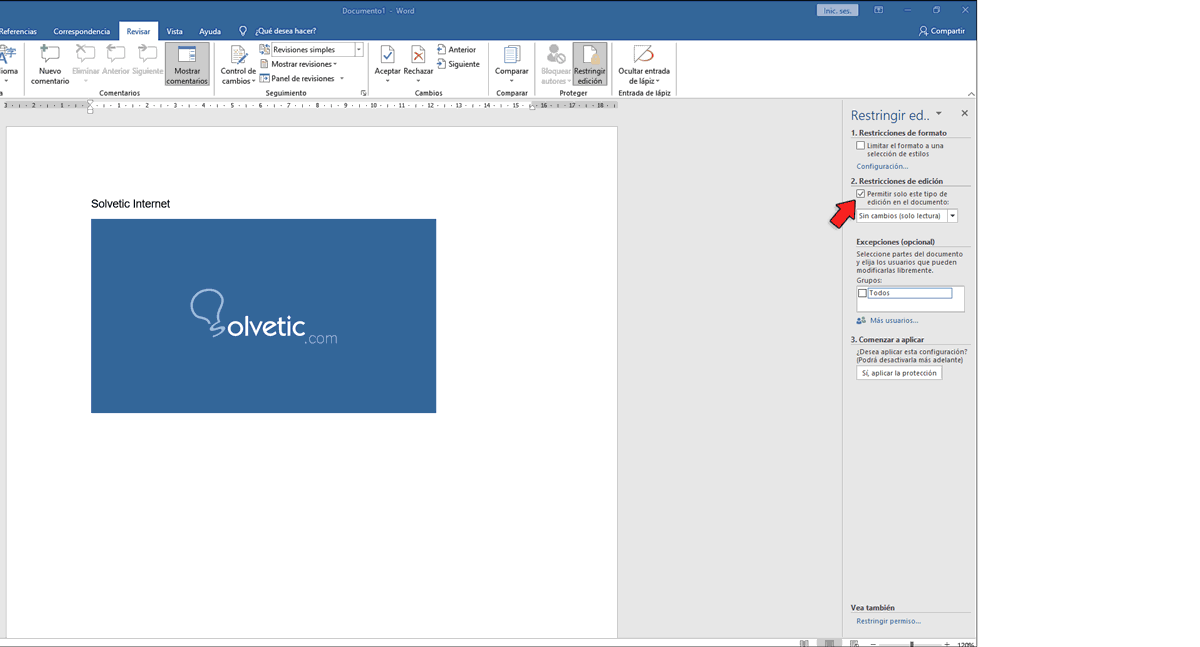Click the Aceptar change icon
1200x647 pixels.
pos(387,55)
